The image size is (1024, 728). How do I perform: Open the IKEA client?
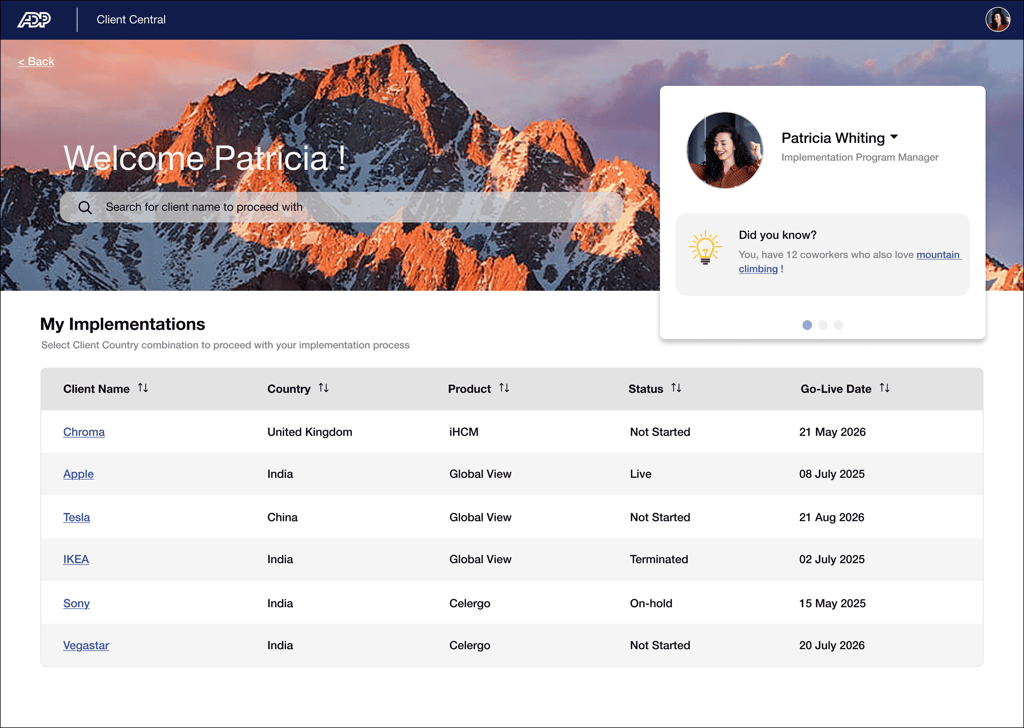[x=76, y=559]
